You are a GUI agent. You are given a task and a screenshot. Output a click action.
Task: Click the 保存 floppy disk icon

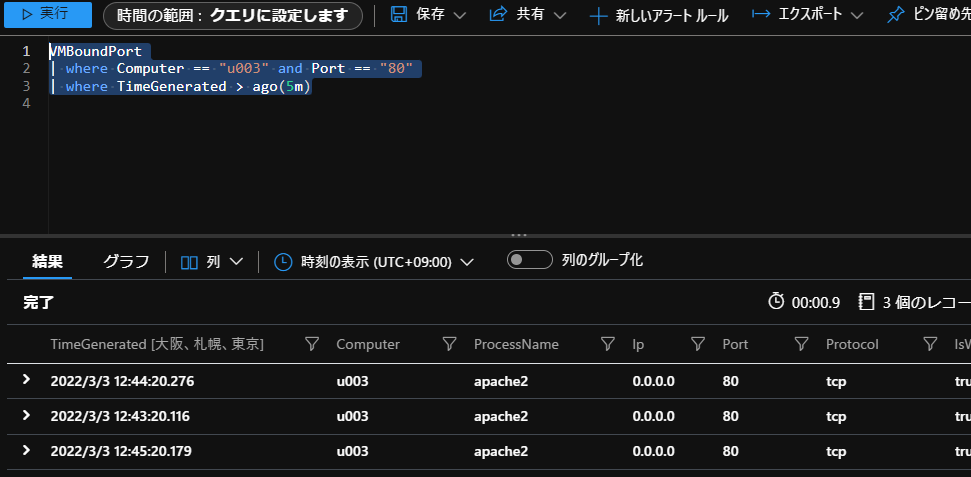pos(399,15)
